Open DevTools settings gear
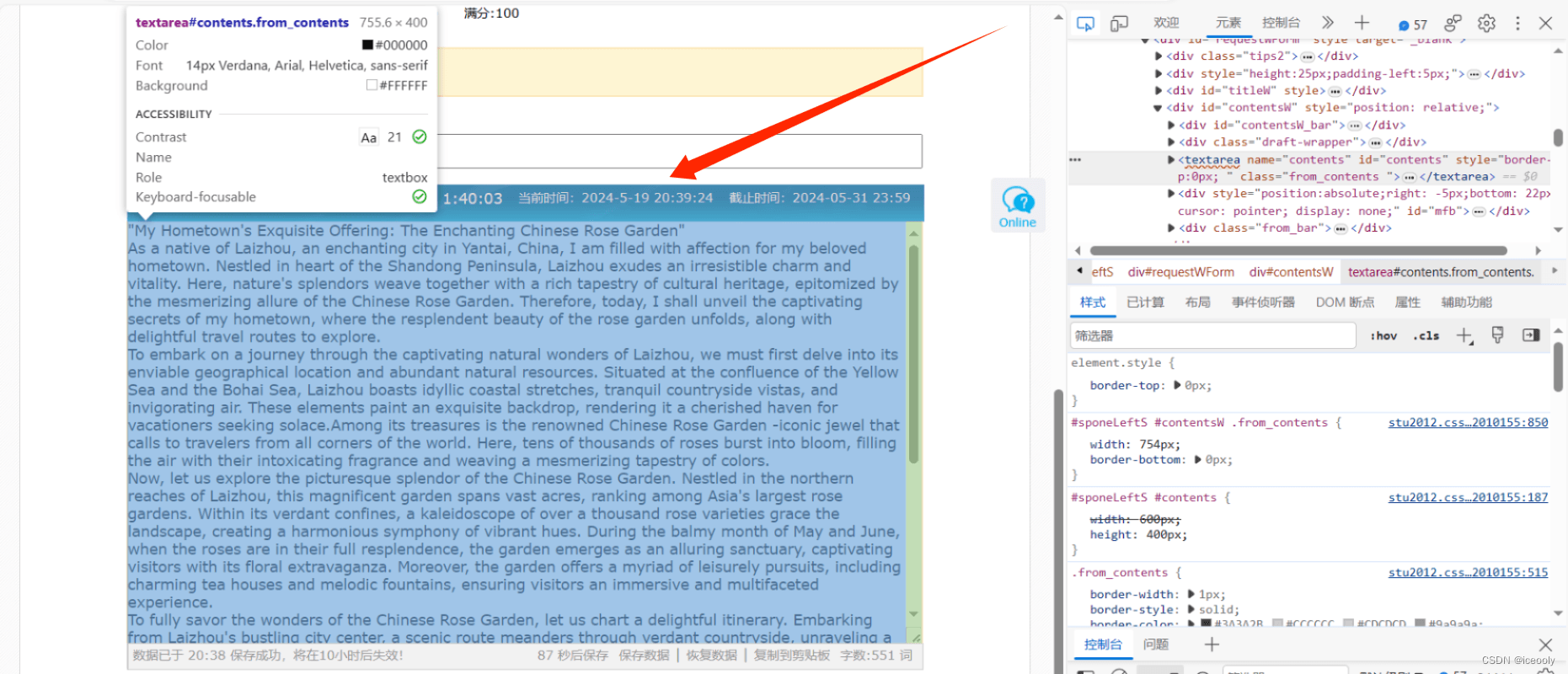 point(1486,23)
